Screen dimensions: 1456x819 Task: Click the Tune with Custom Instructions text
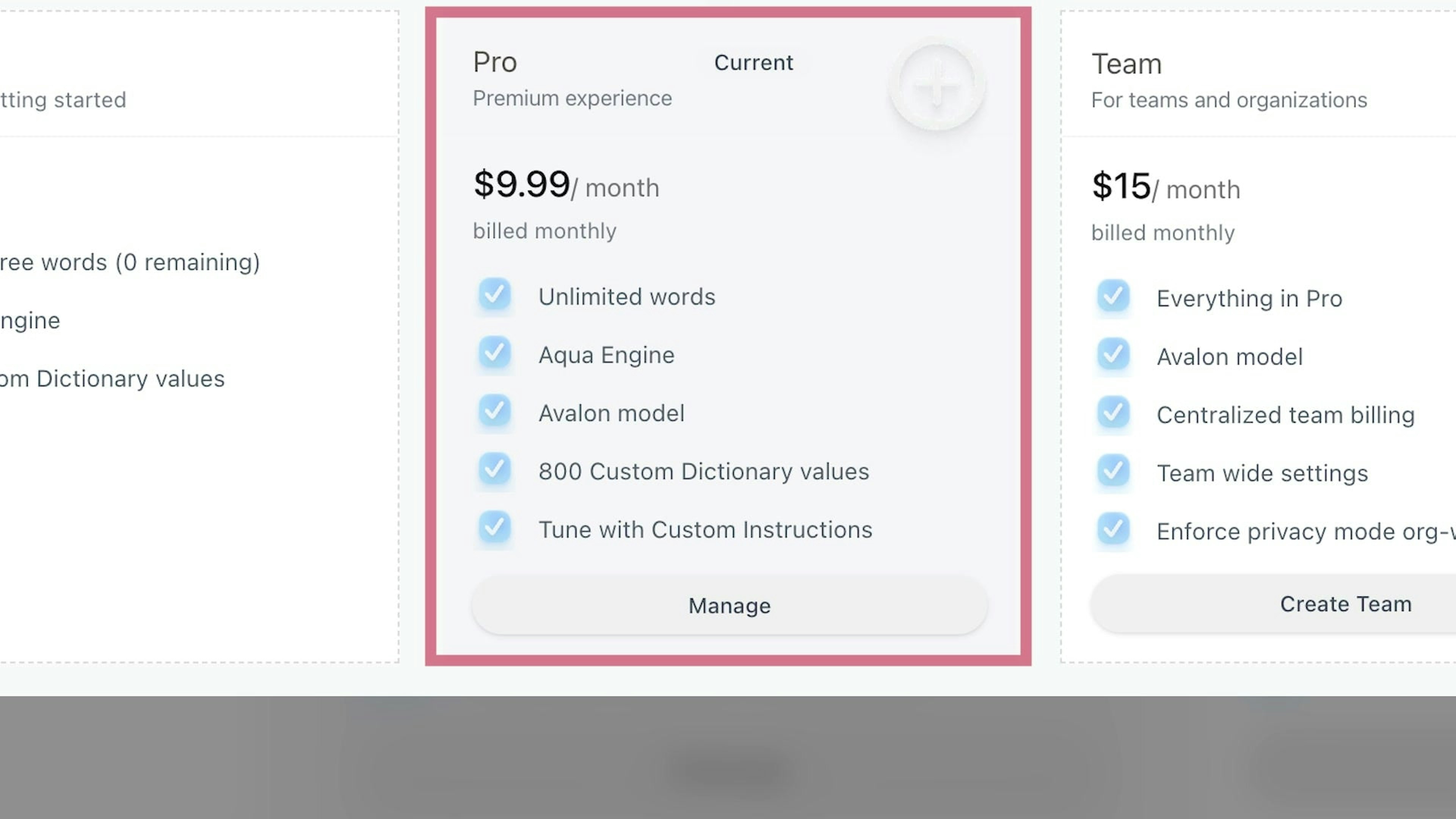coord(705,530)
